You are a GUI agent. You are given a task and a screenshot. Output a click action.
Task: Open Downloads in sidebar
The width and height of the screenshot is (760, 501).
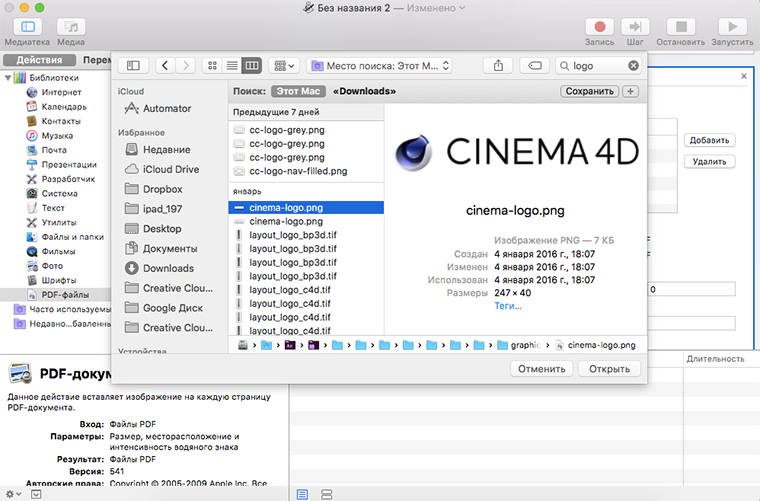point(159,268)
